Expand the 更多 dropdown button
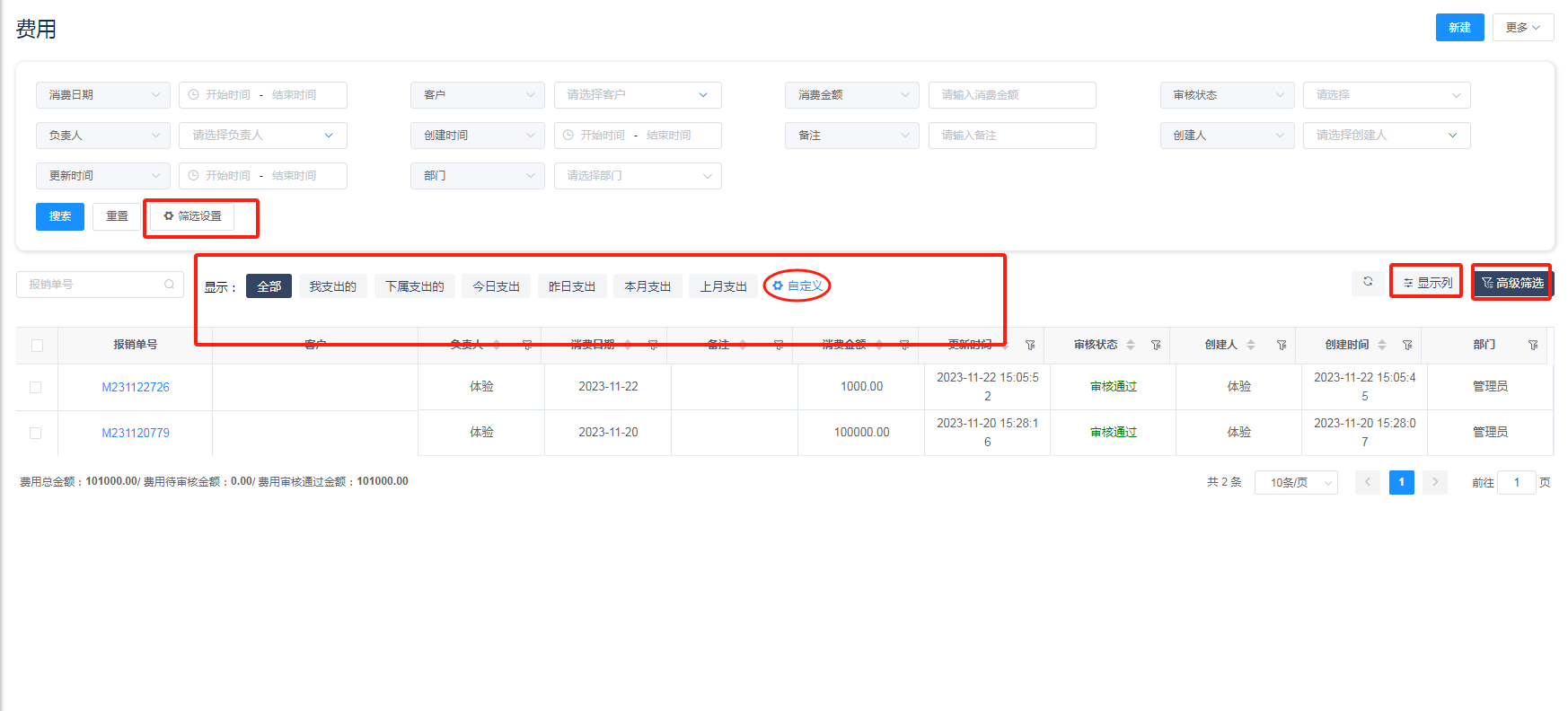 pyautogui.click(x=1523, y=28)
